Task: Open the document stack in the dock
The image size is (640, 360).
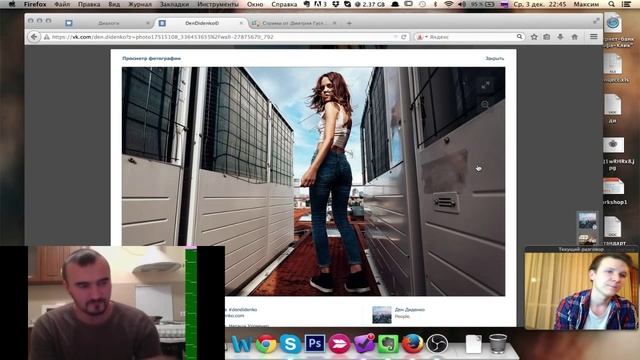Action: (473, 344)
